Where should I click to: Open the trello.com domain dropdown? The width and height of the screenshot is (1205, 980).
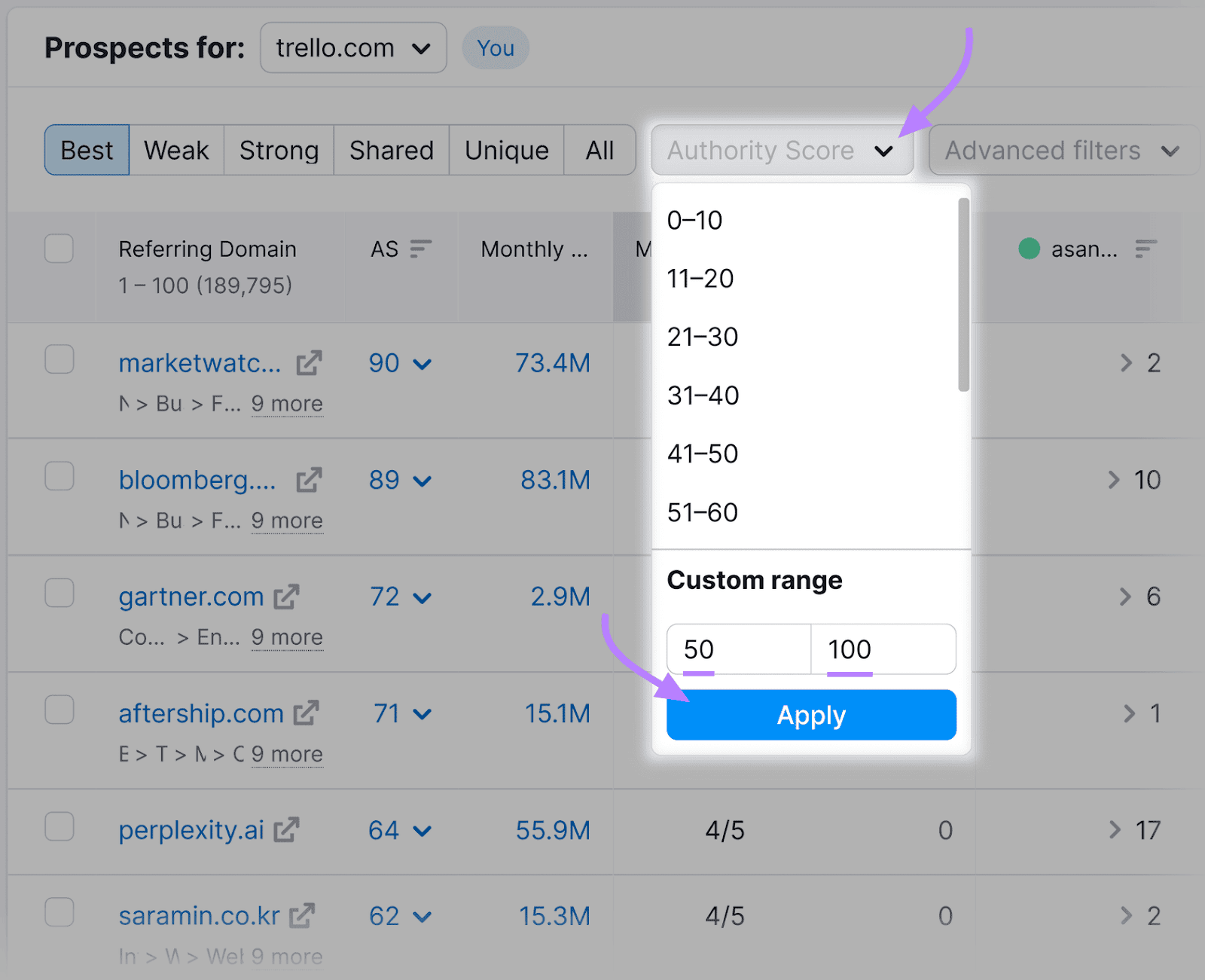352,47
